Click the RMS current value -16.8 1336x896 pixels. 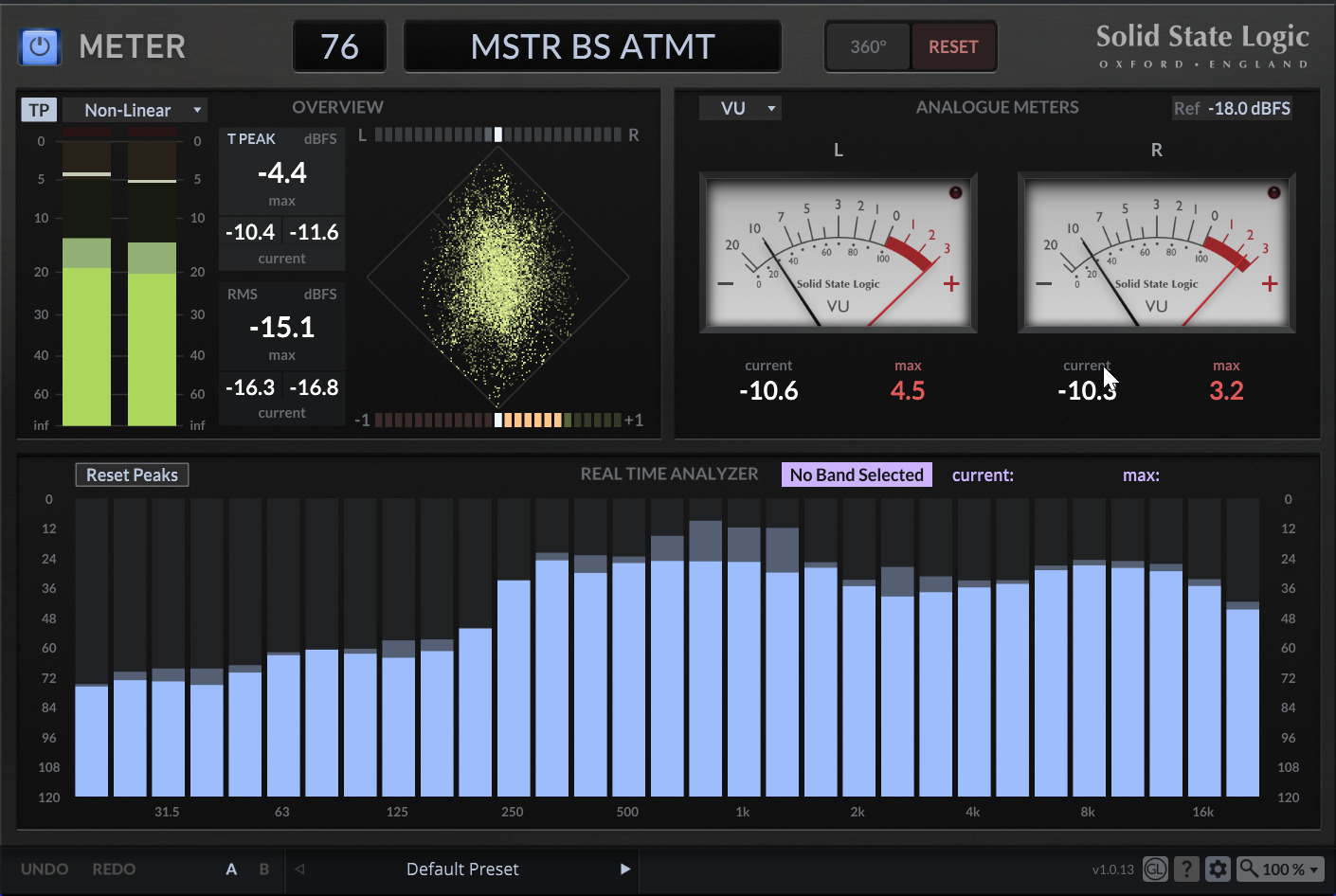click(314, 387)
